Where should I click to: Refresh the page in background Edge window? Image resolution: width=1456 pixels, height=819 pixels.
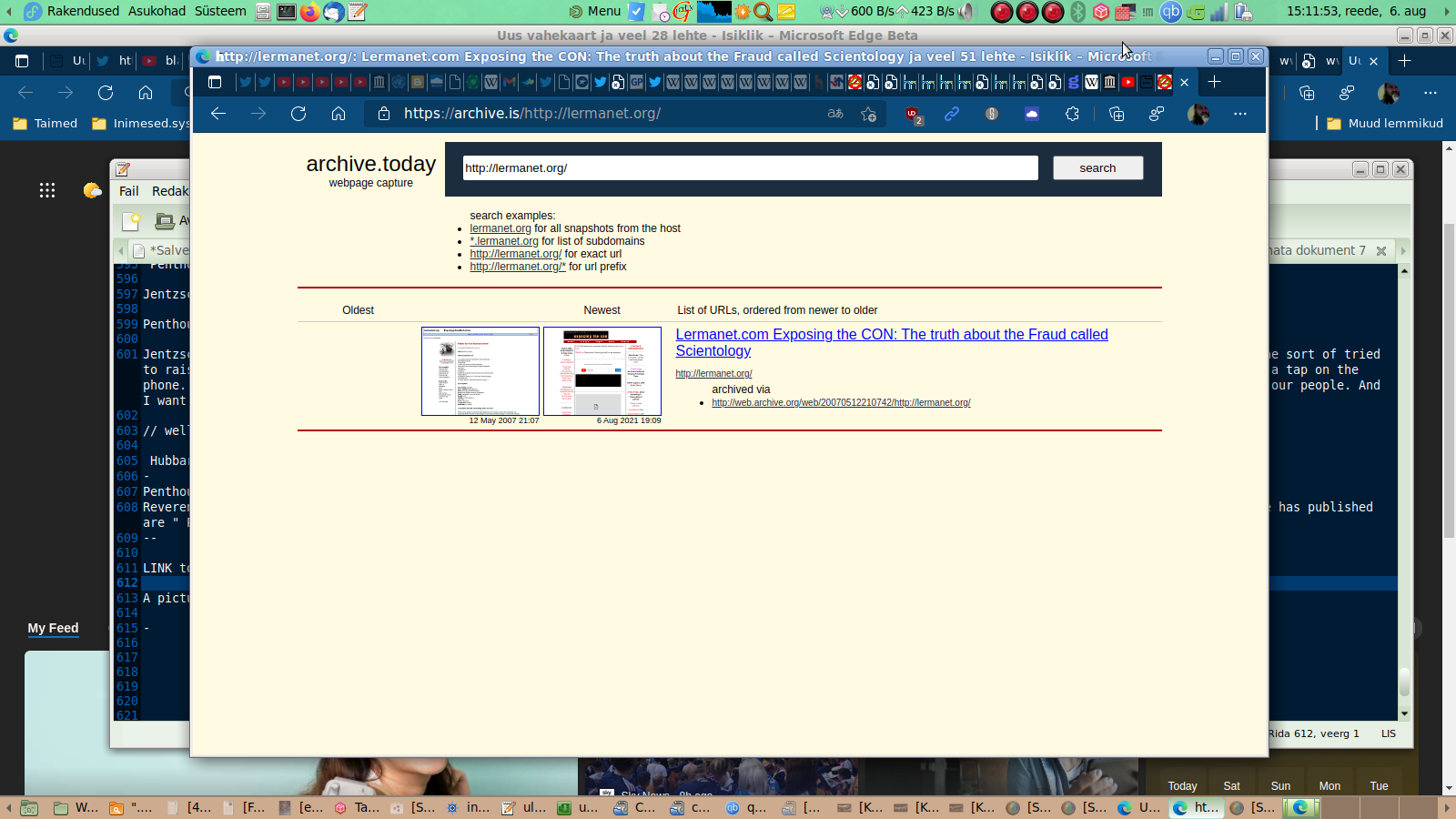[106, 93]
